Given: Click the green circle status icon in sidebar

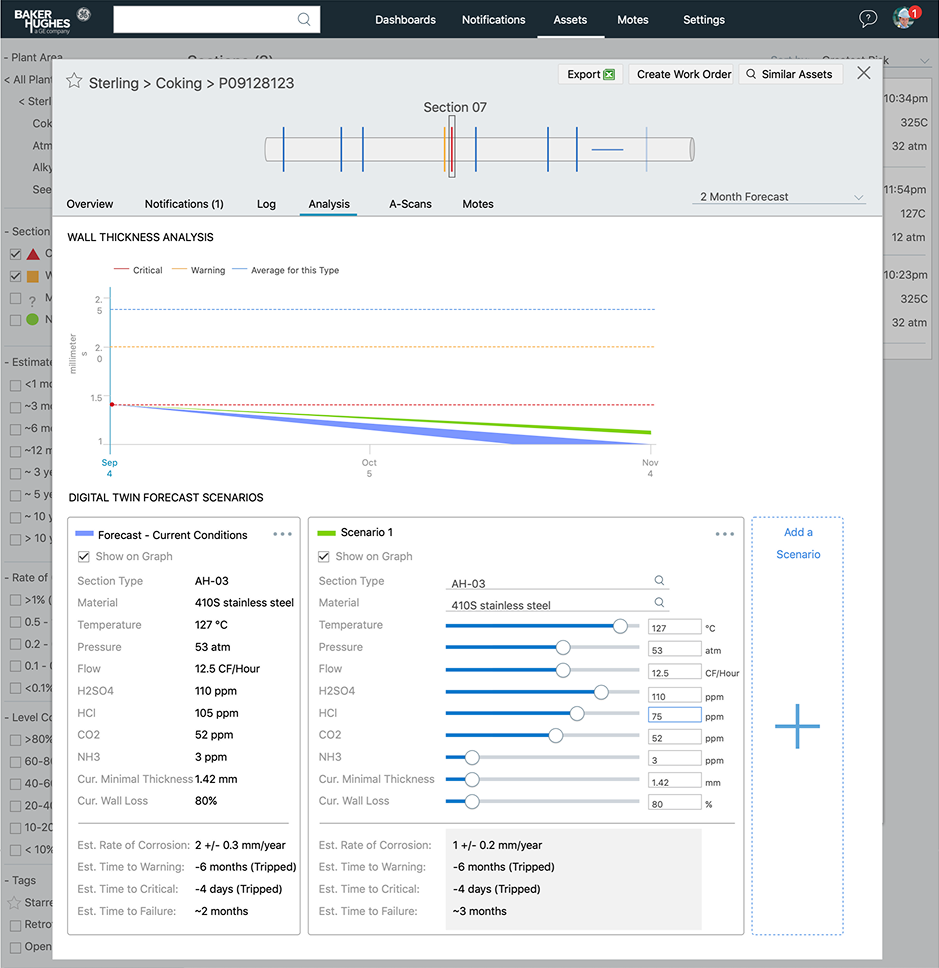Looking at the screenshot, I should [33, 319].
